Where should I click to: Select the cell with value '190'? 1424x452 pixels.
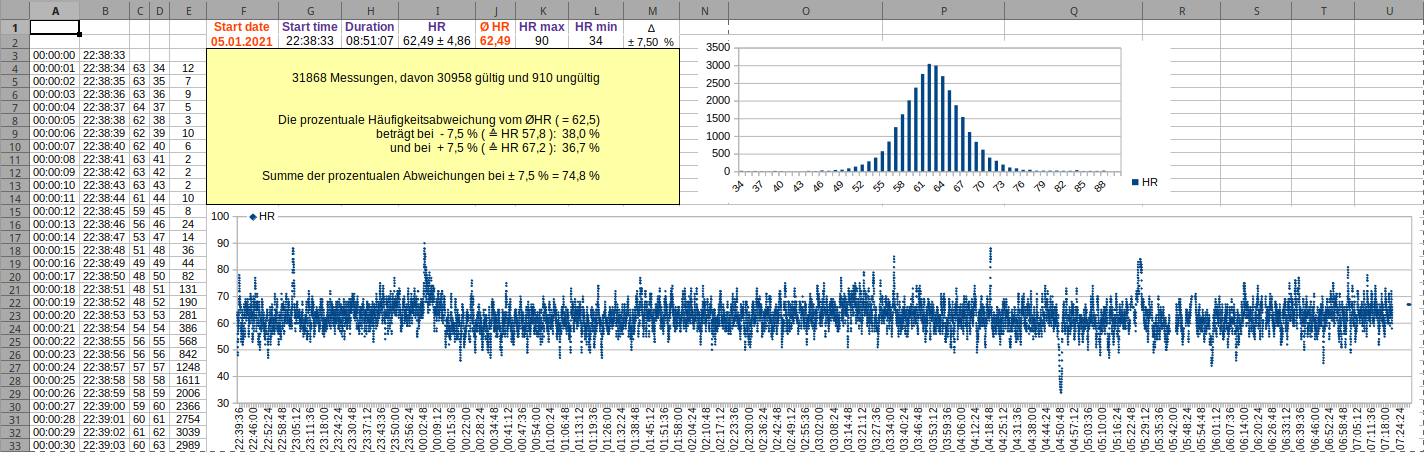pos(188,302)
